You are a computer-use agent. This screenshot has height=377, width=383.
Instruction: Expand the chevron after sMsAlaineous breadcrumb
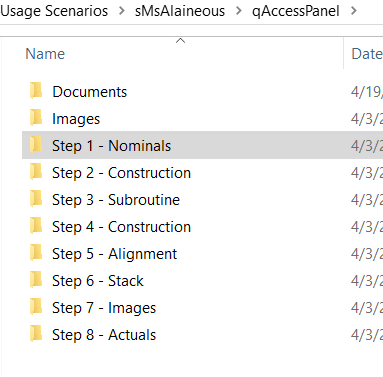coord(238,11)
